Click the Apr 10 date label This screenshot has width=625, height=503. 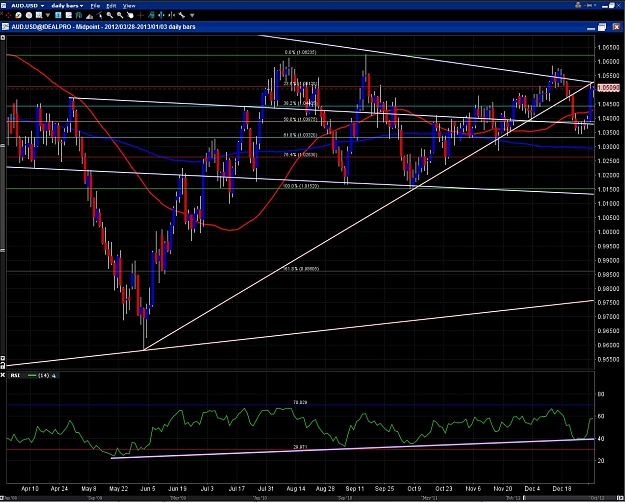point(30,488)
